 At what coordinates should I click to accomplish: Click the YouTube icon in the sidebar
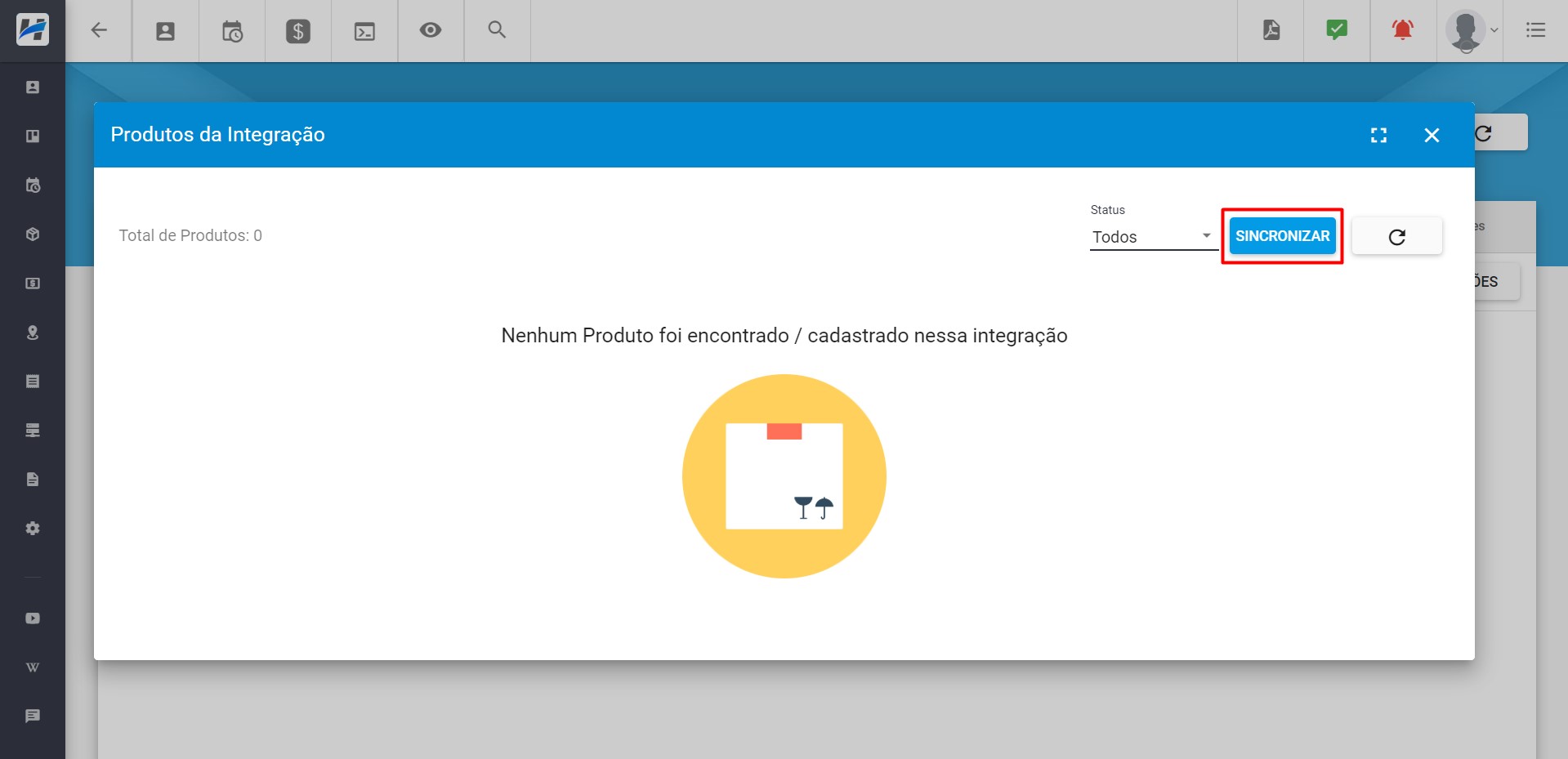click(x=33, y=618)
